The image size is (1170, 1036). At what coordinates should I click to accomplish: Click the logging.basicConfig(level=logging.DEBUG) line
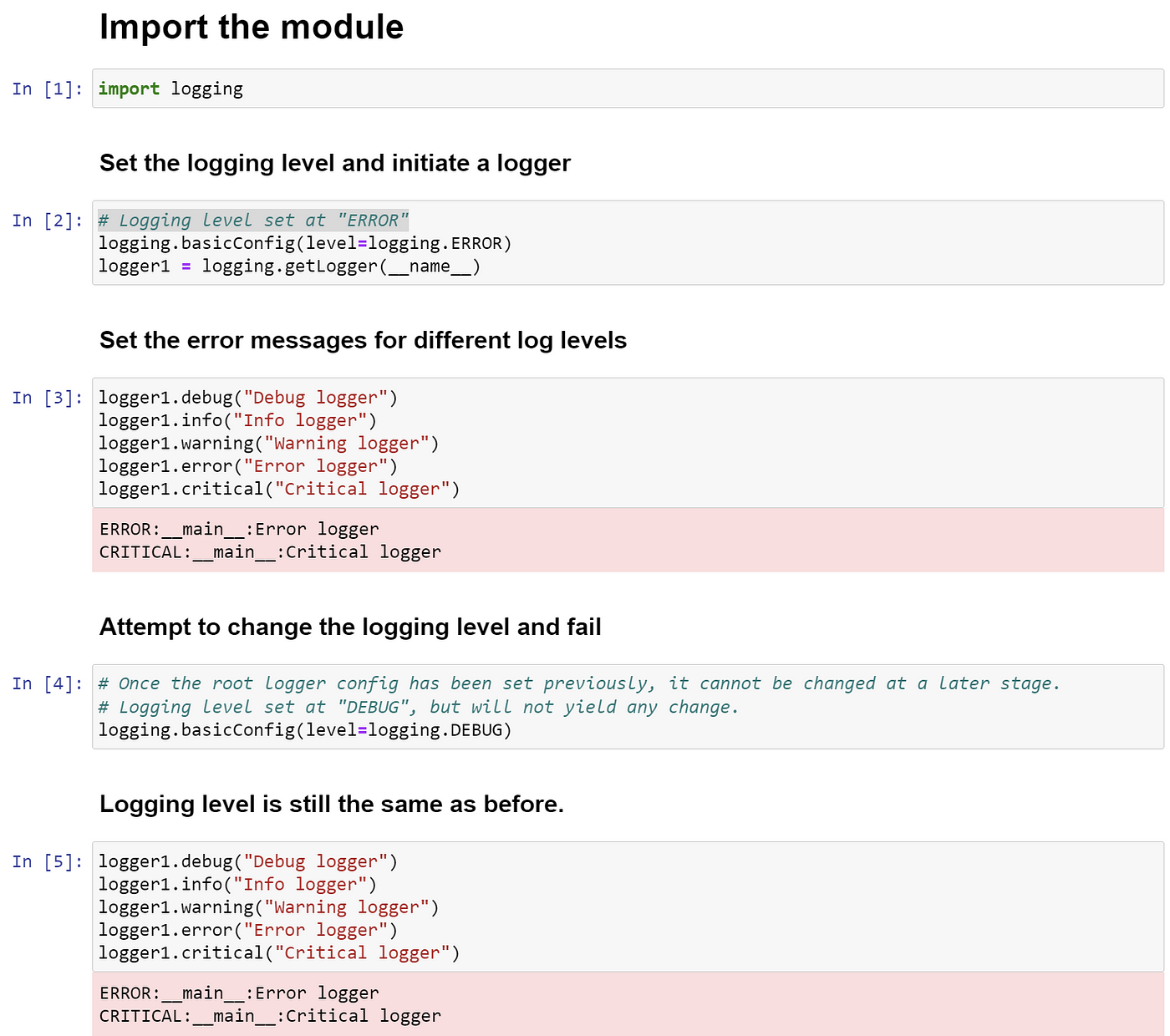[305, 730]
